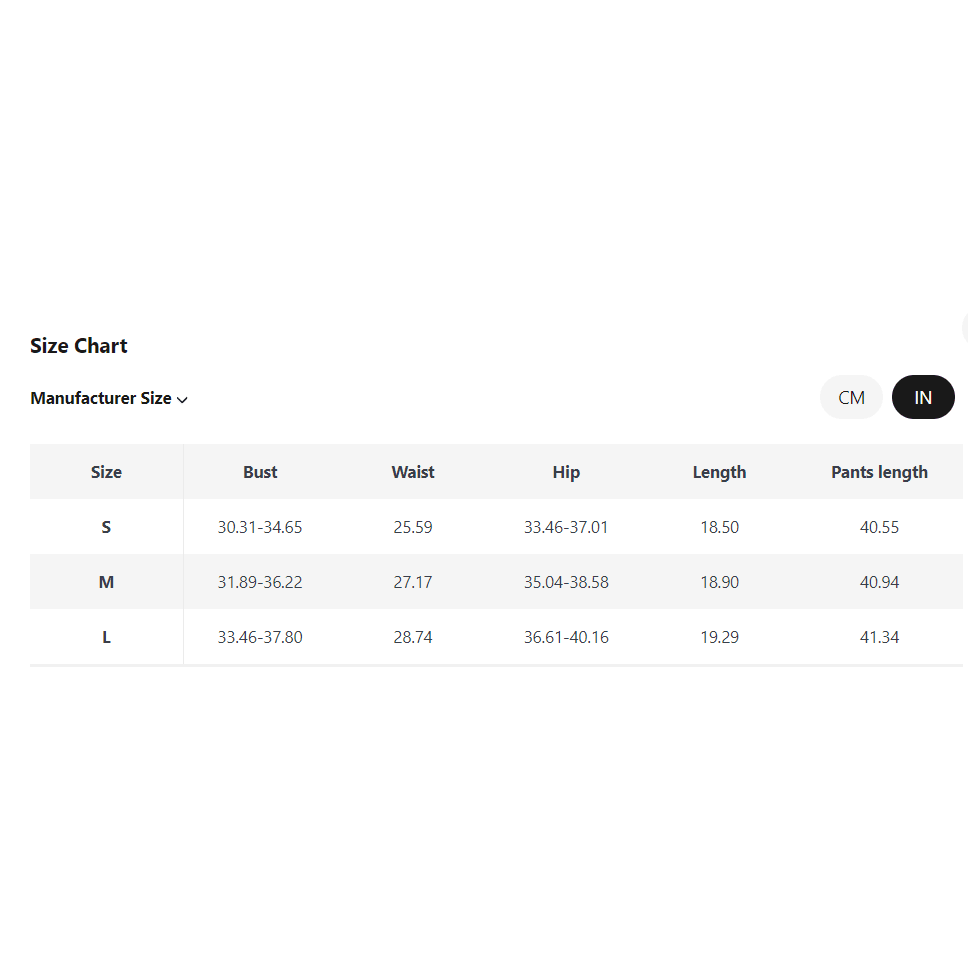The width and height of the screenshot is (968, 968).
Task: Click pants length value 40.55
Action: [879, 527]
